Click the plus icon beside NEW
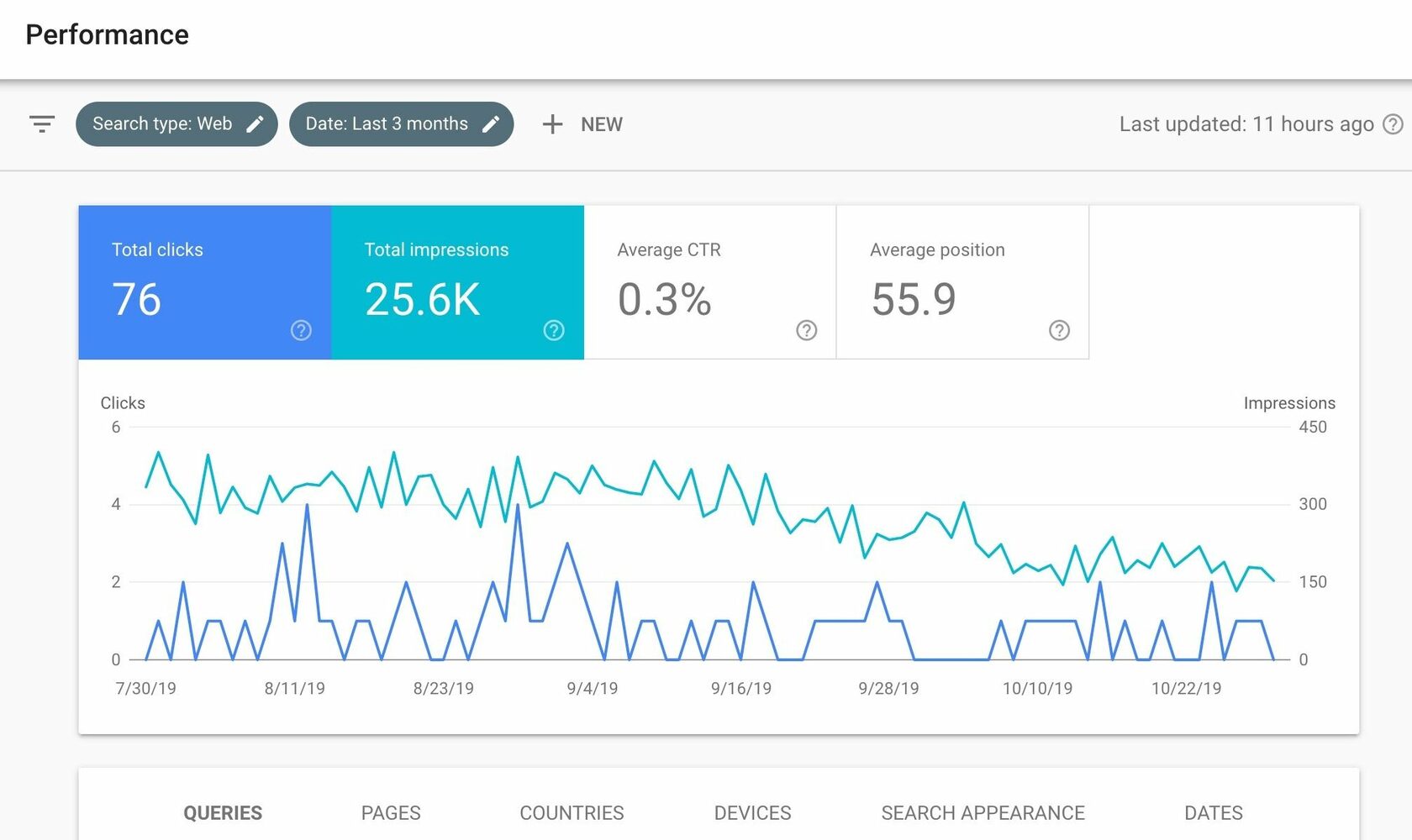 point(552,124)
